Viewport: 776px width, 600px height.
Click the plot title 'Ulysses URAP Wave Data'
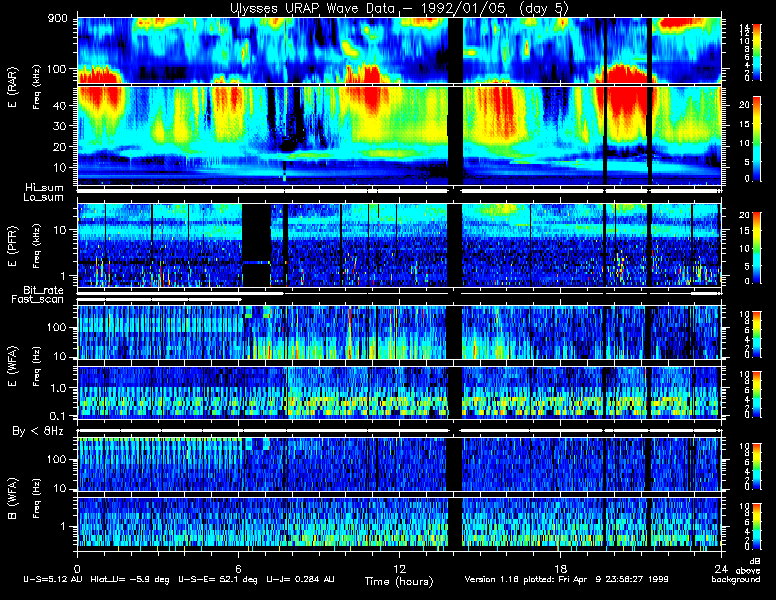click(312, 8)
